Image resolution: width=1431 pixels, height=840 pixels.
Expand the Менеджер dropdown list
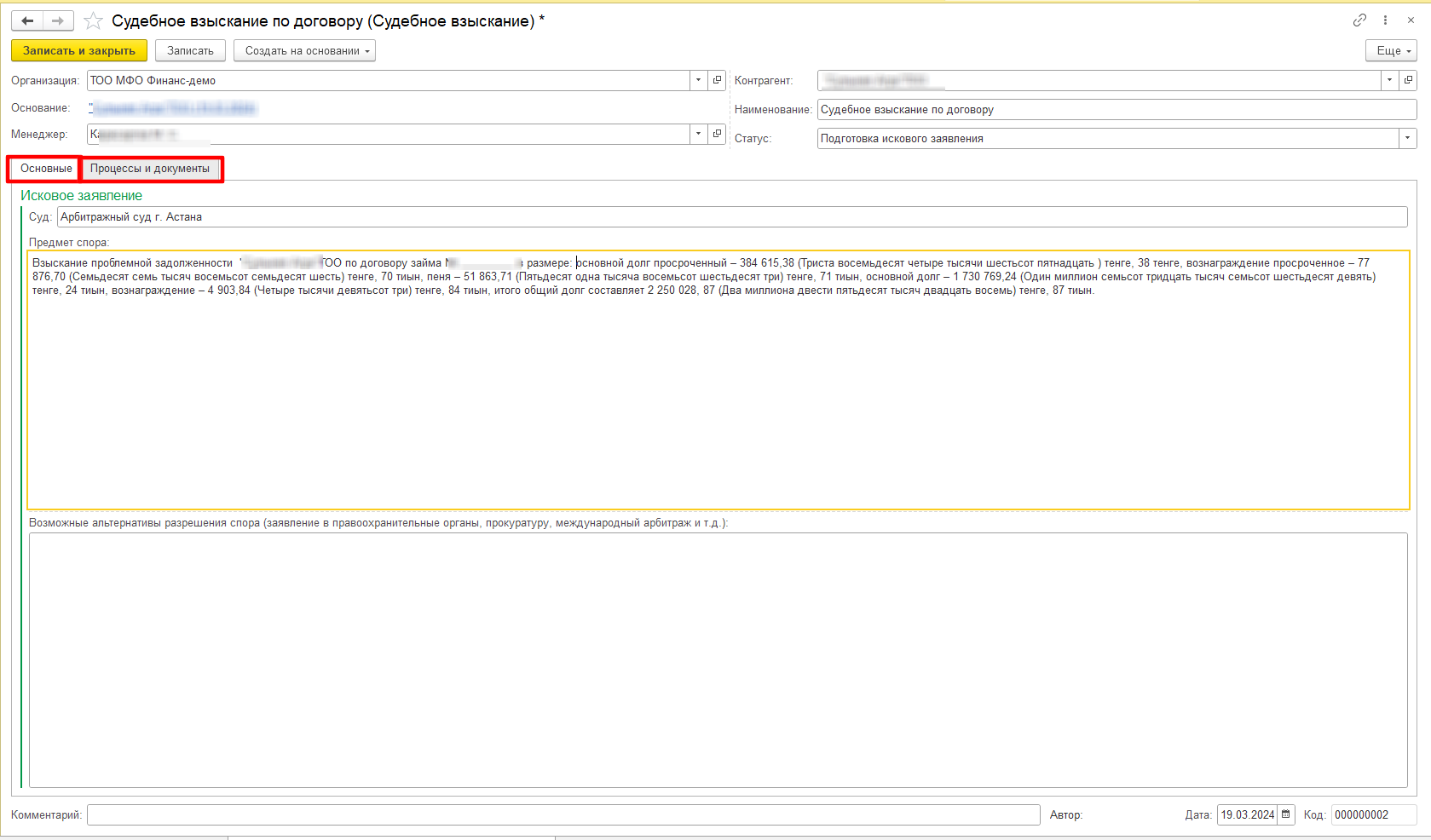click(699, 134)
